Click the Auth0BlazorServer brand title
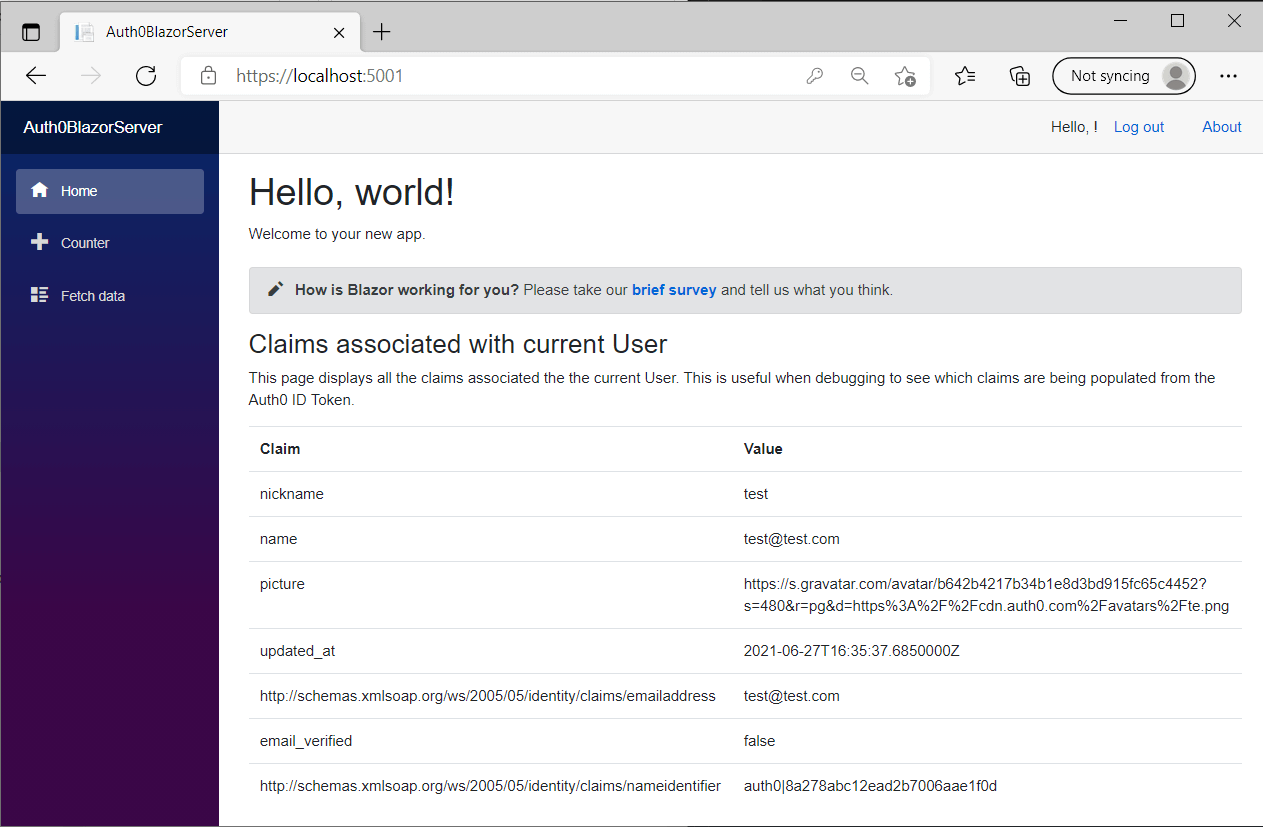The image size is (1263, 827). click(x=93, y=127)
